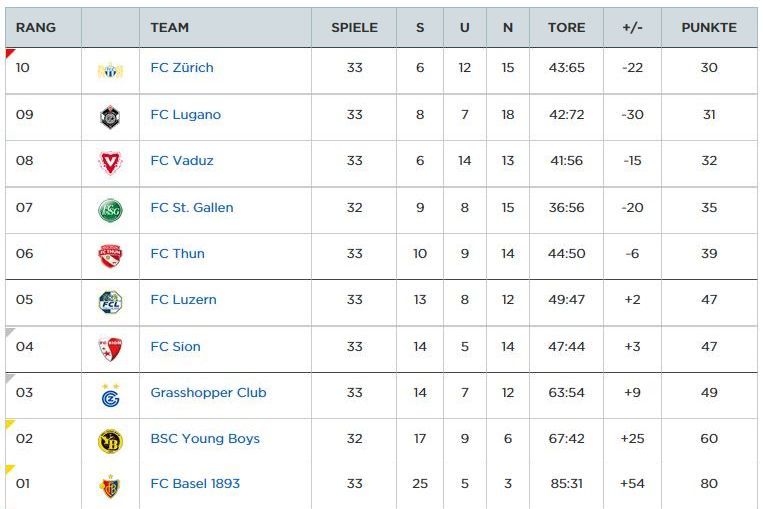Viewport: 763px width, 509px height.
Task: Click the TEAM column header
Action: [169, 28]
